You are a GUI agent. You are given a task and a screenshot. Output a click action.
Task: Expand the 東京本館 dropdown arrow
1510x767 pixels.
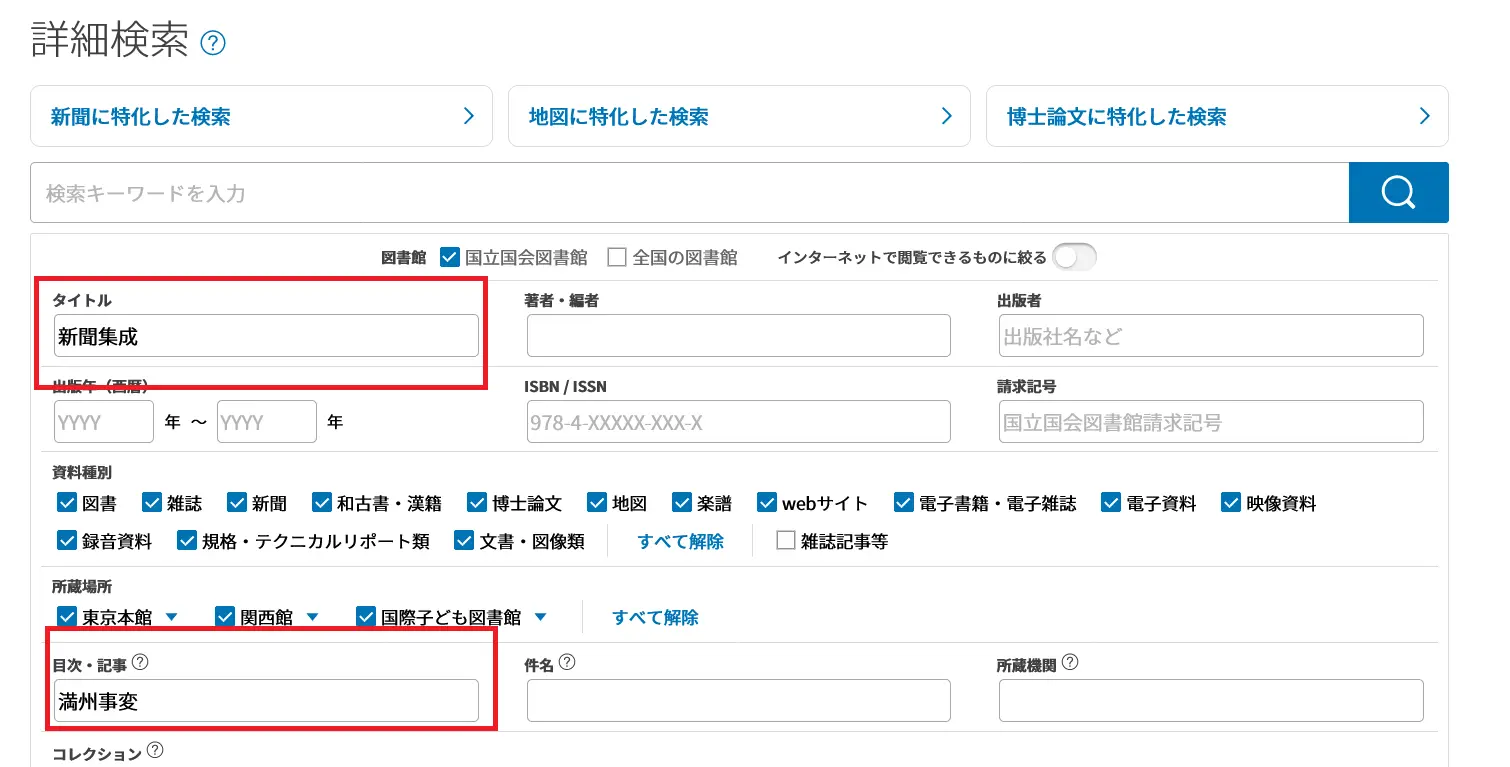(171, 617)
